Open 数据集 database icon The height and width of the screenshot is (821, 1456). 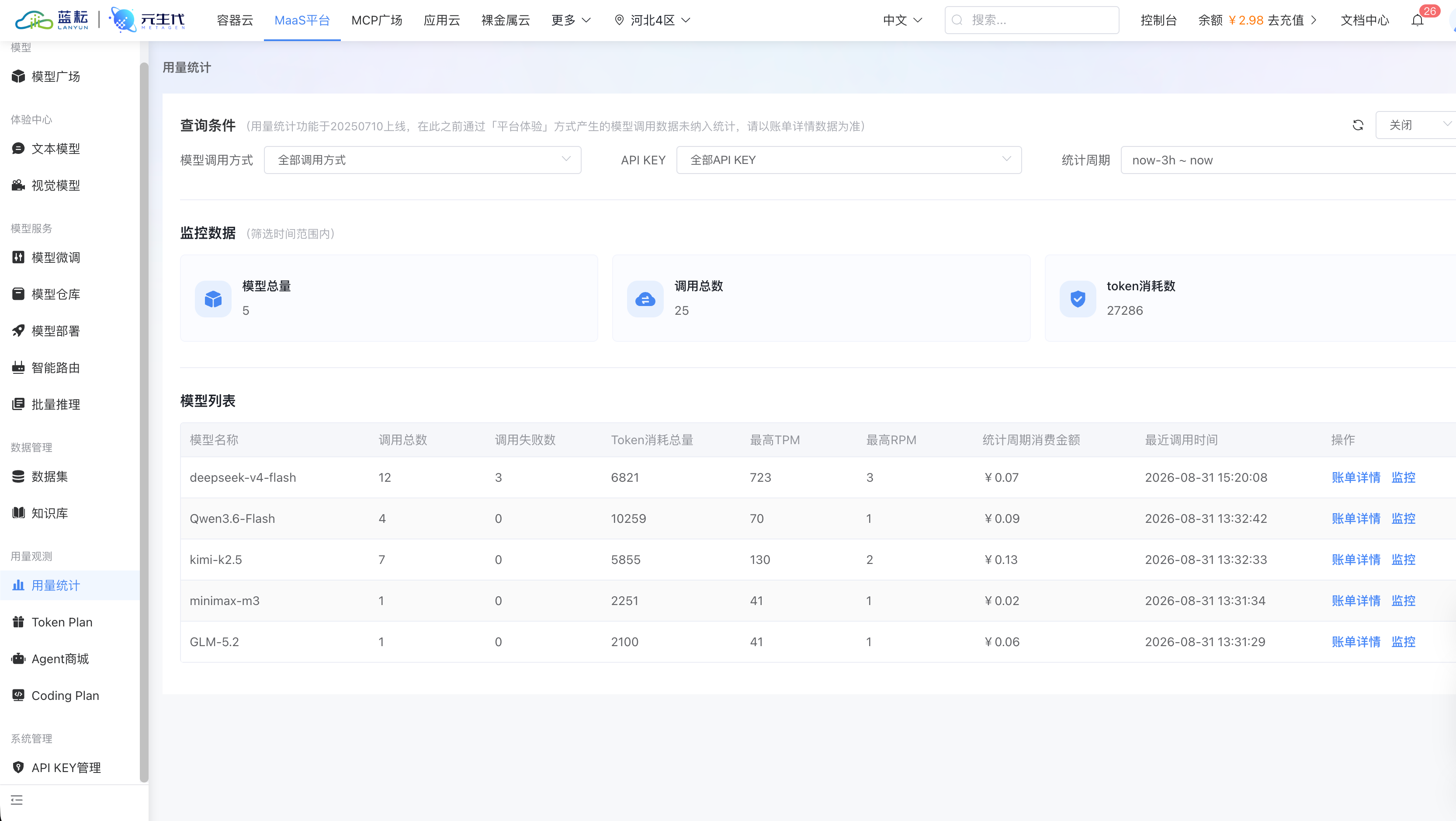tap(18, 477)
